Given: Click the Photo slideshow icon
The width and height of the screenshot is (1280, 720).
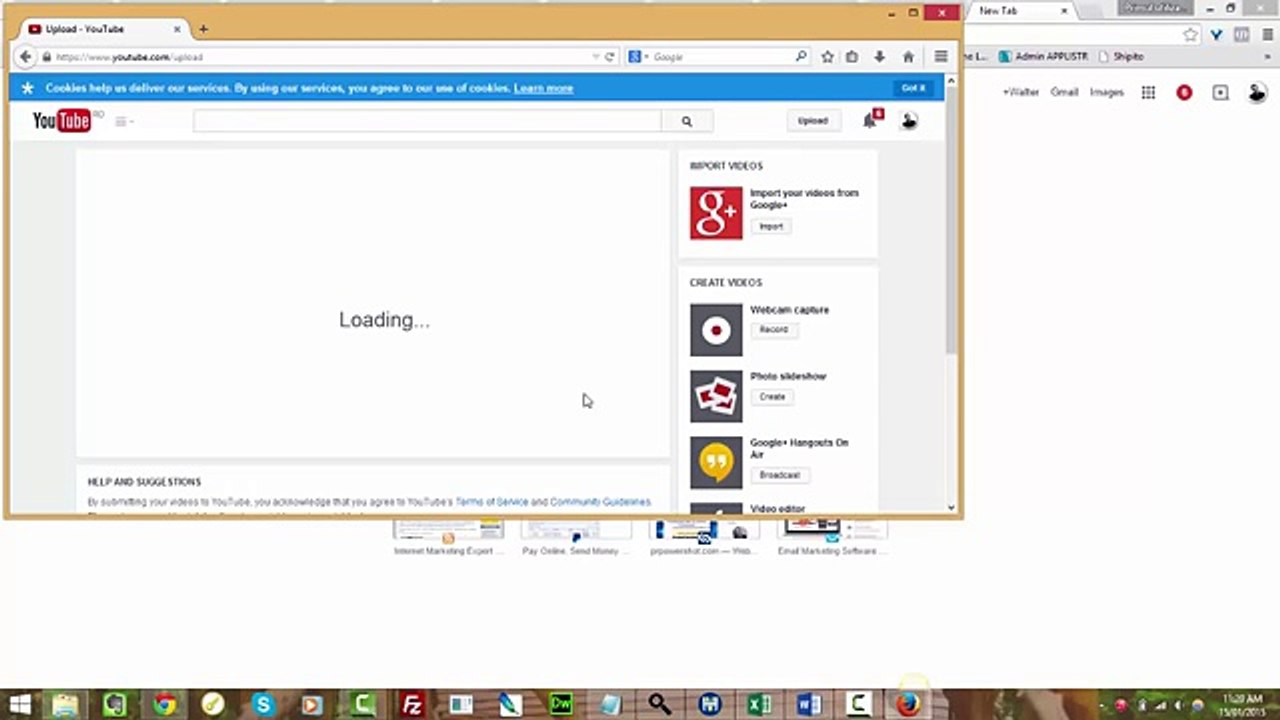Looking at the screenshot, I should [716, 397].
